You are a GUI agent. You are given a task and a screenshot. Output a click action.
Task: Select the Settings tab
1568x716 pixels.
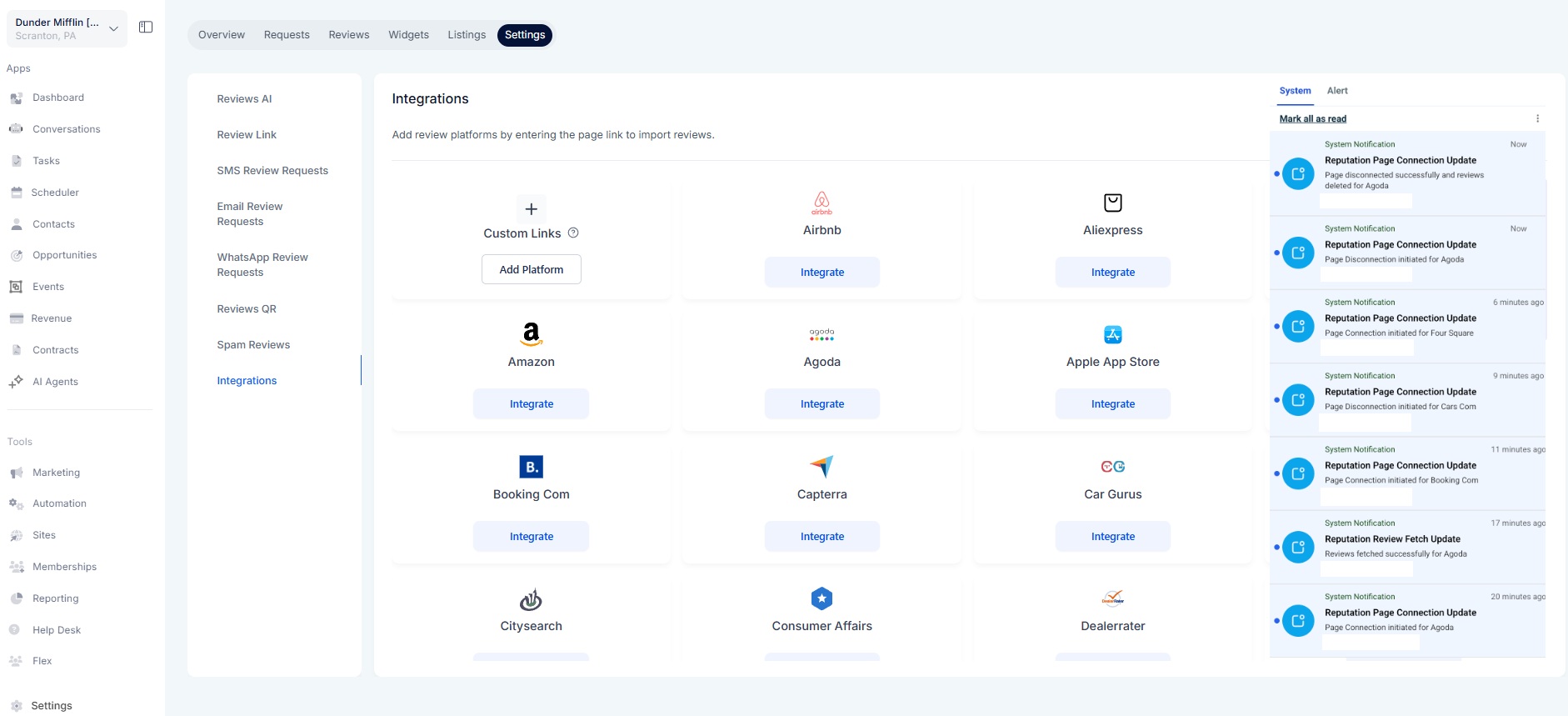525,35
